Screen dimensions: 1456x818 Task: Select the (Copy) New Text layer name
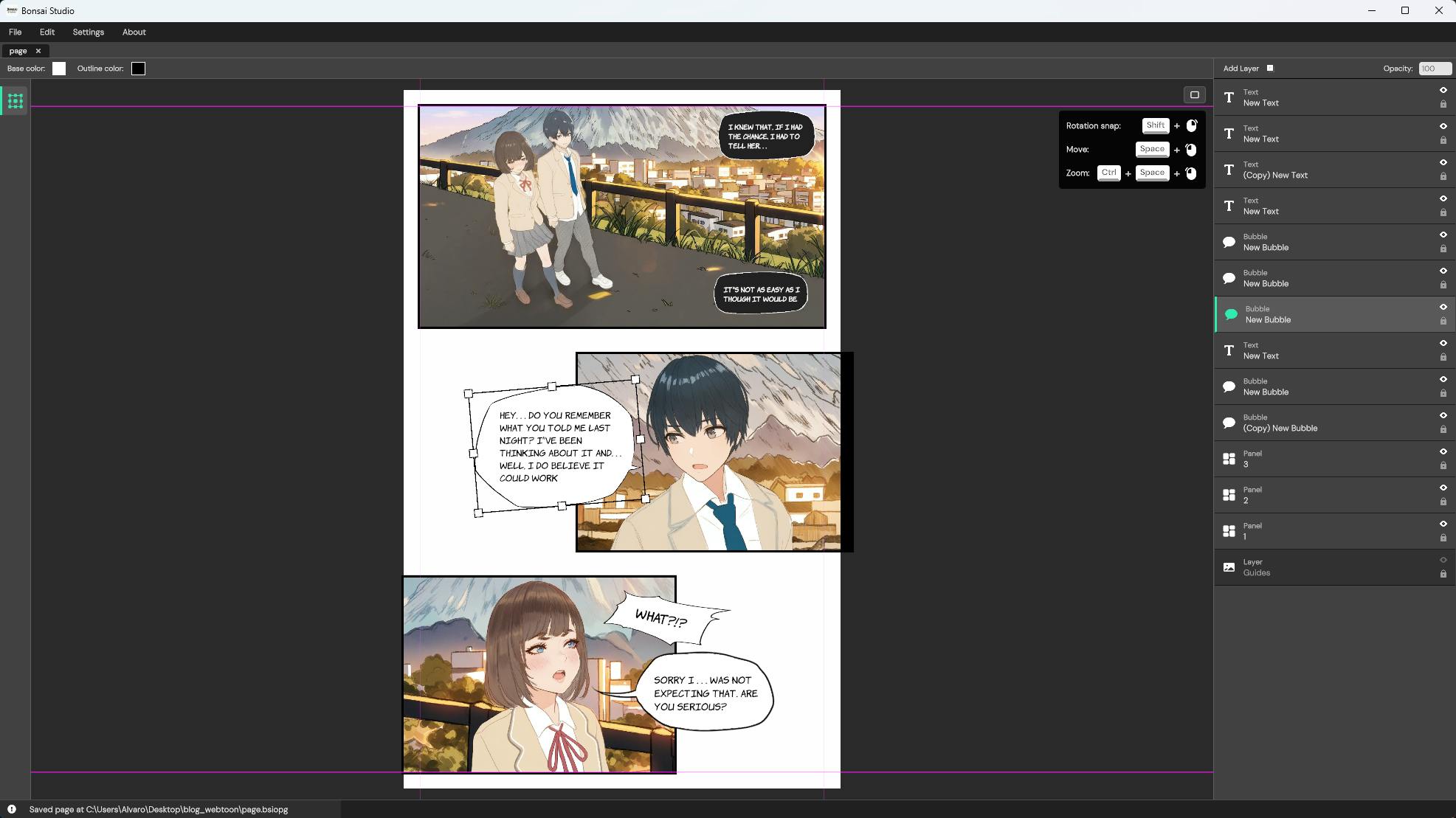(x=1275, y=176)
